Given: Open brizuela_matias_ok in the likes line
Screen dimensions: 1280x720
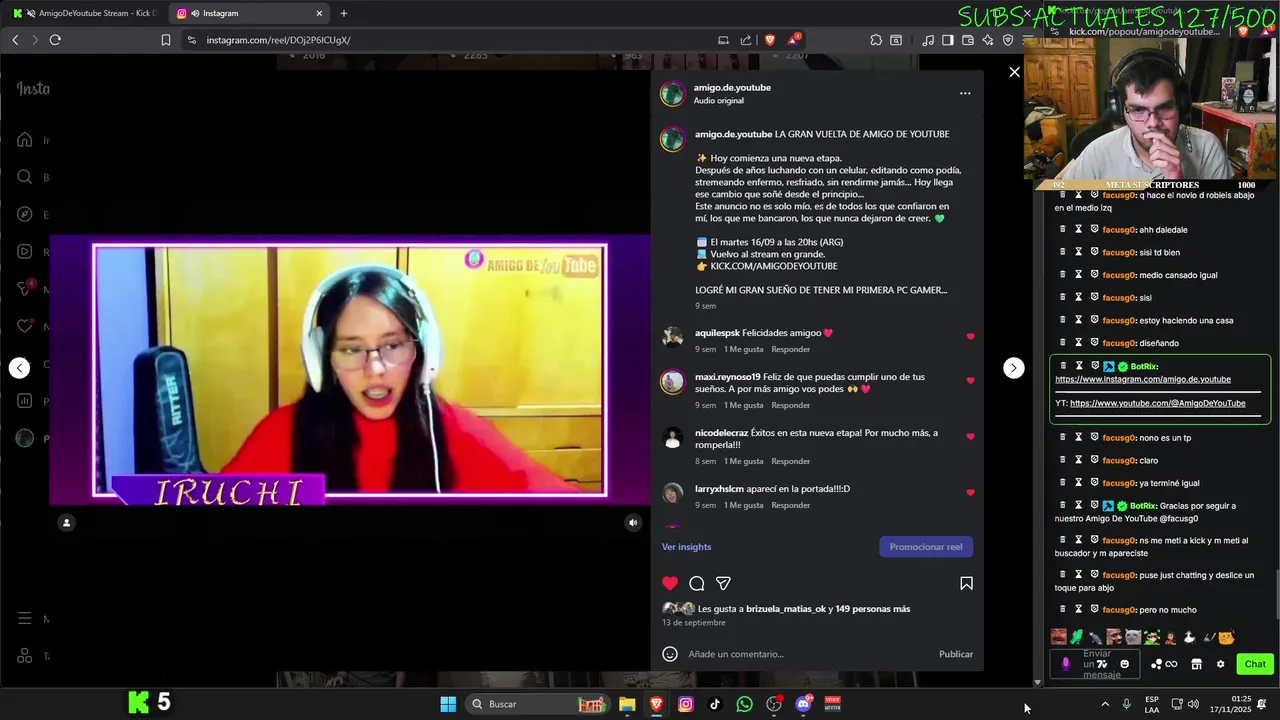Looking at the screenshot, I should tap(786, 609).
